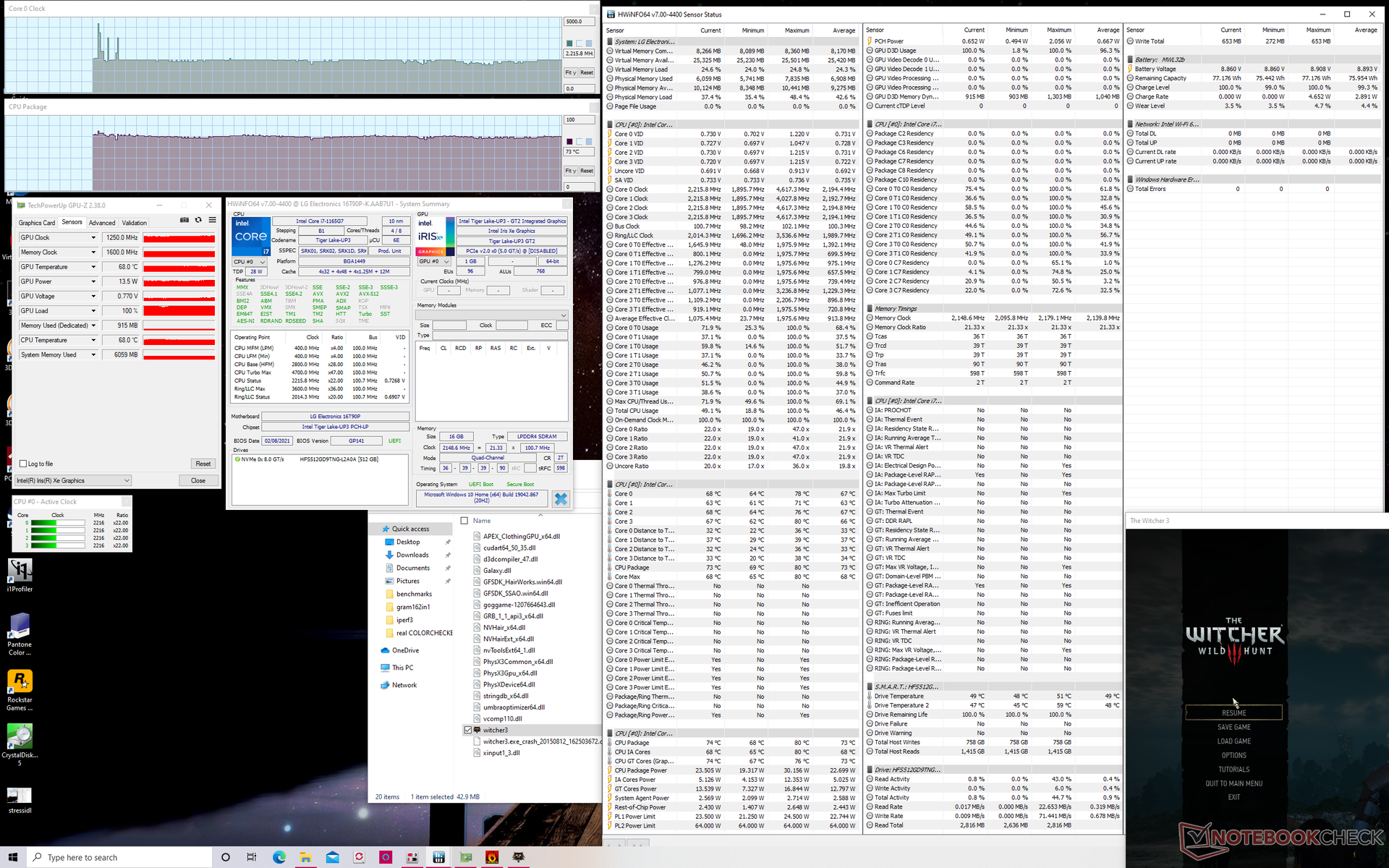Click the Microsoft Edge taskbar icon
1389x868 pixels.
click(x=279, y=857)
